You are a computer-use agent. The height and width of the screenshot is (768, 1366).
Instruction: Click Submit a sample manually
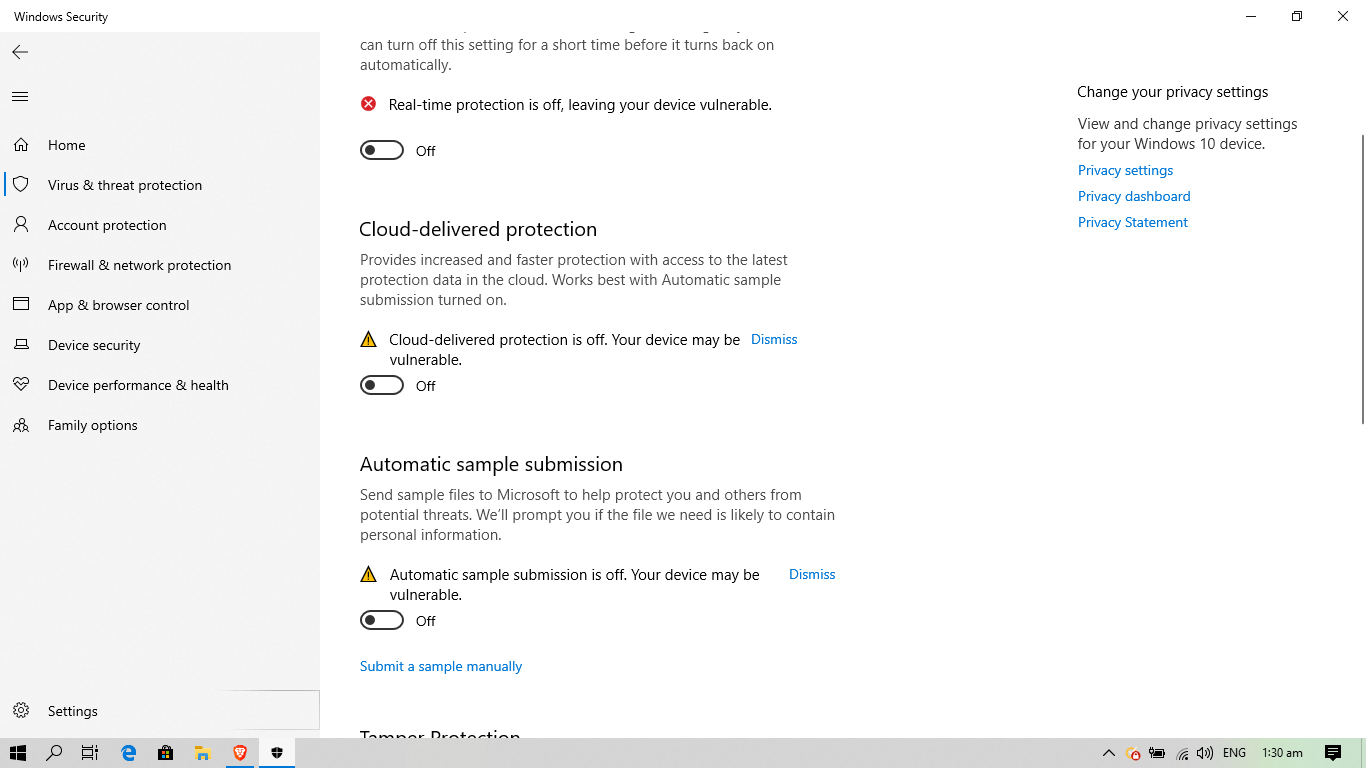[441, 666]
